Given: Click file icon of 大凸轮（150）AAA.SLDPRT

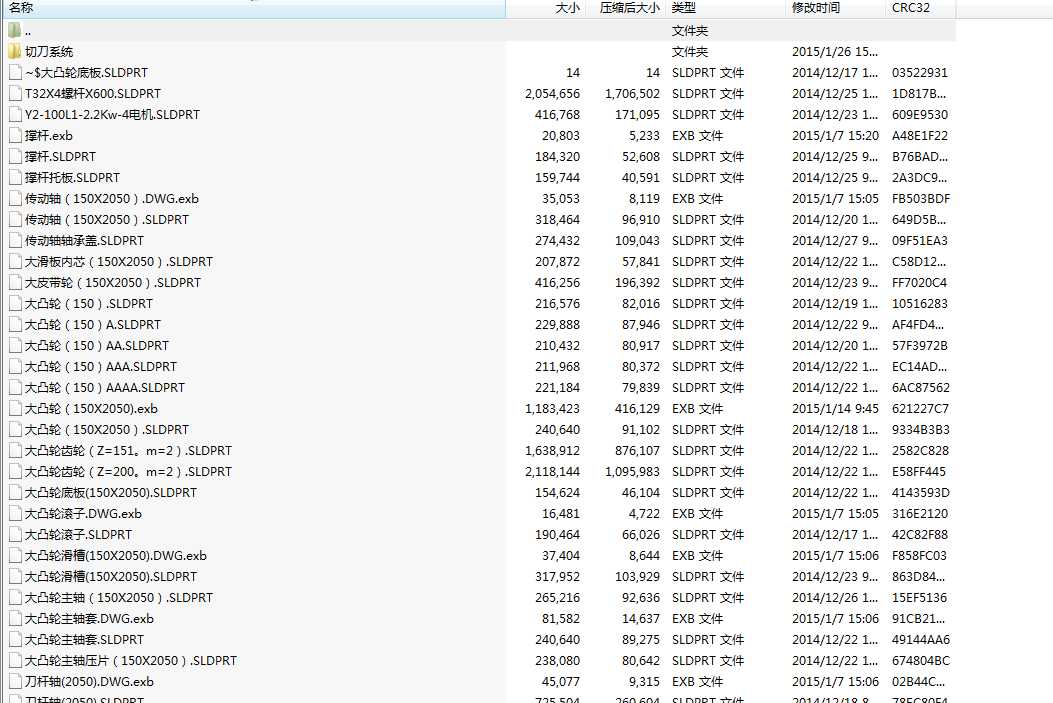Looking at the screenshot, I should [x=15, y=367].
